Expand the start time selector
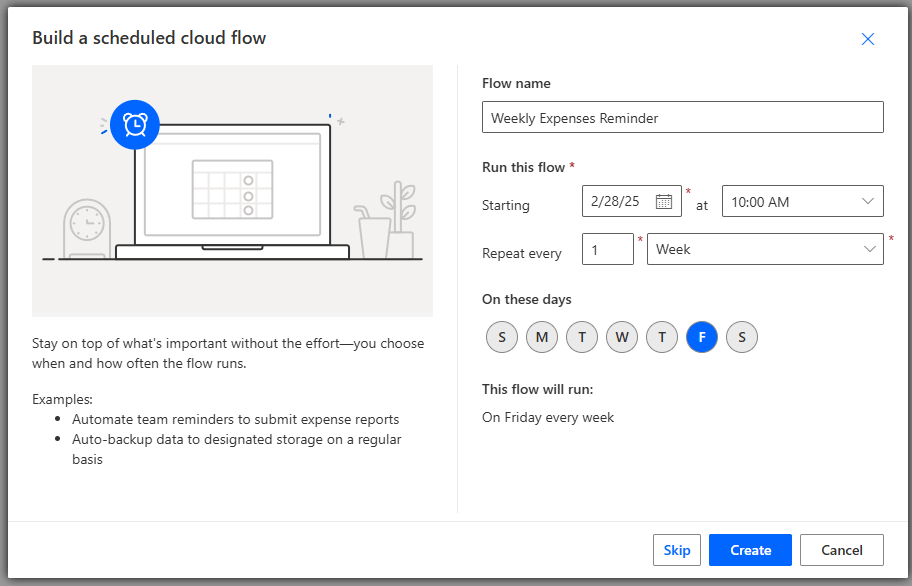Image resolution: width=912 pixels, height=586 pixels. (803, 200)
